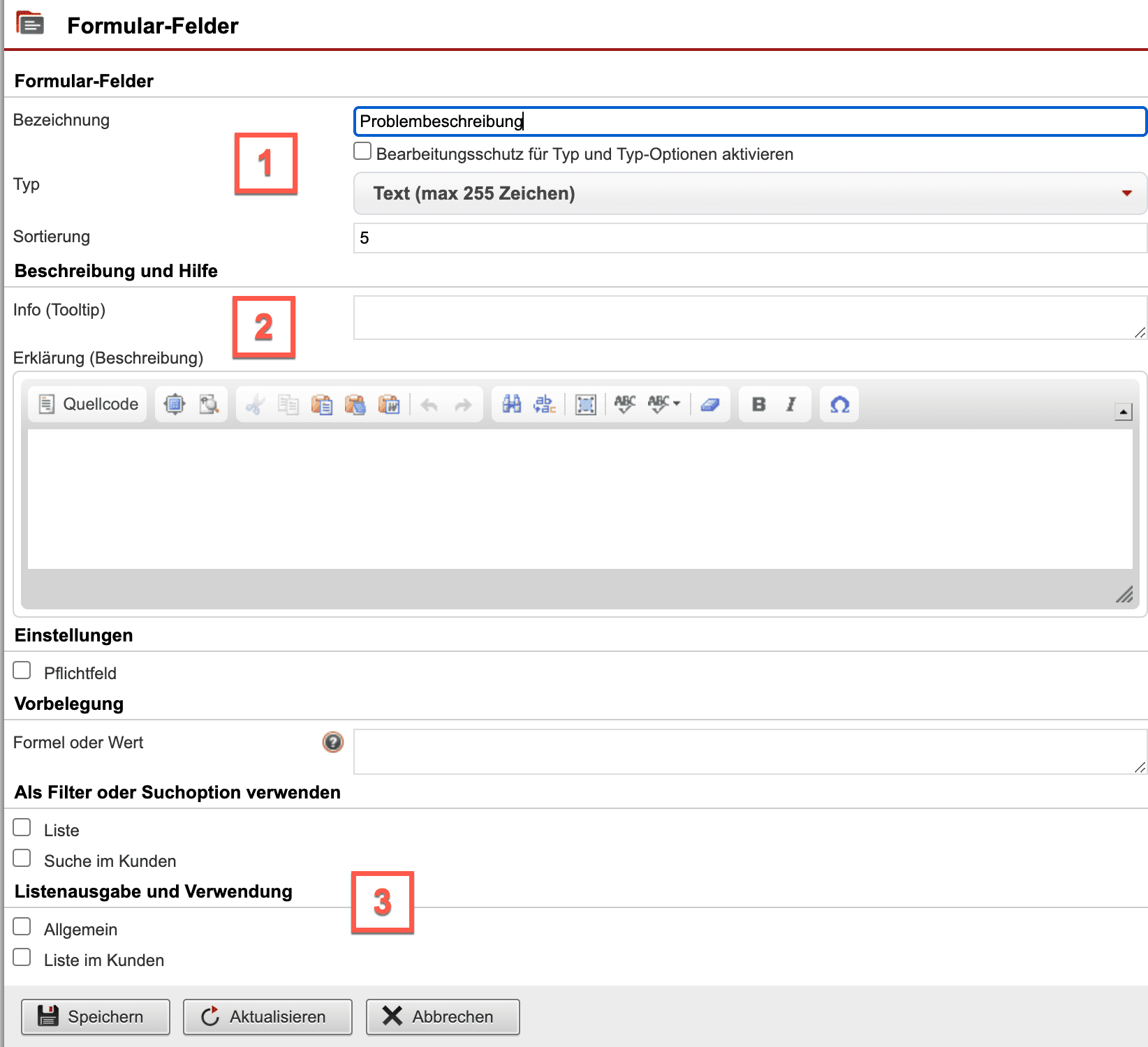Viewport: 1148px width, 1047px height.
Task: Click the select all icon
Action: 585,404
